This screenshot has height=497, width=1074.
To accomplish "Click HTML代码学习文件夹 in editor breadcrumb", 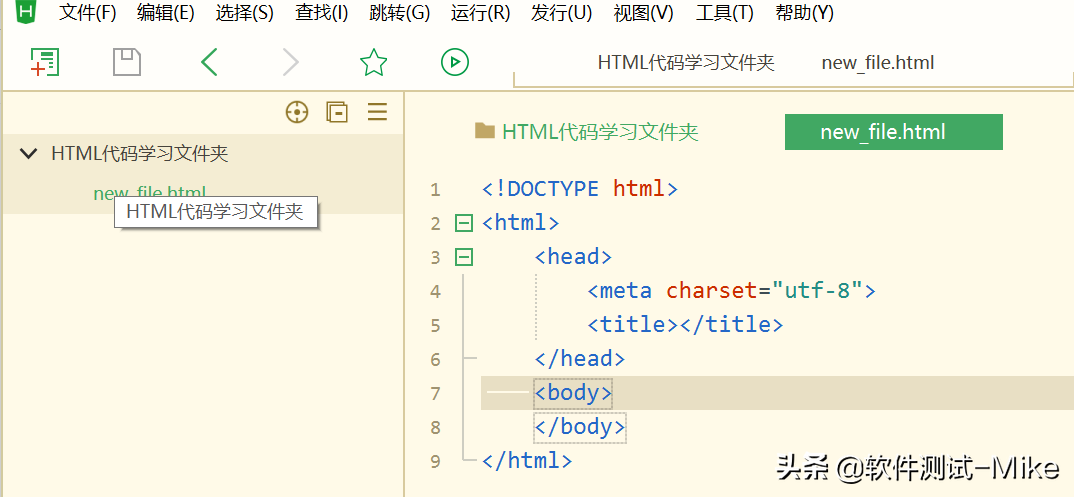I will [600, 131].
